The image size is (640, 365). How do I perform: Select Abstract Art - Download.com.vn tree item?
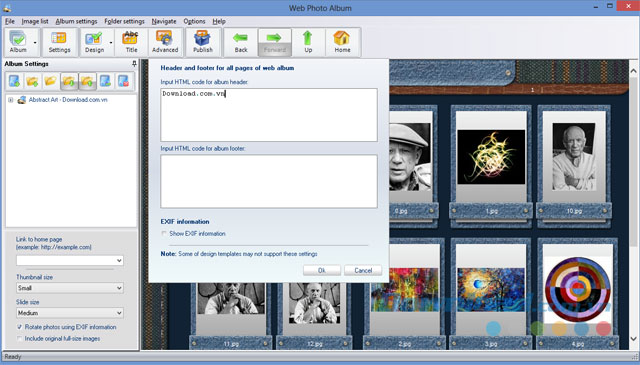point(68,100)
